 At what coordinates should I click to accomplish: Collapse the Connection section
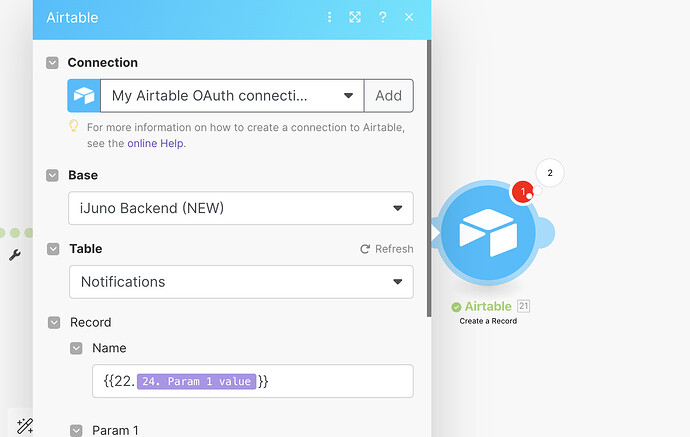[x=52, y=63]
